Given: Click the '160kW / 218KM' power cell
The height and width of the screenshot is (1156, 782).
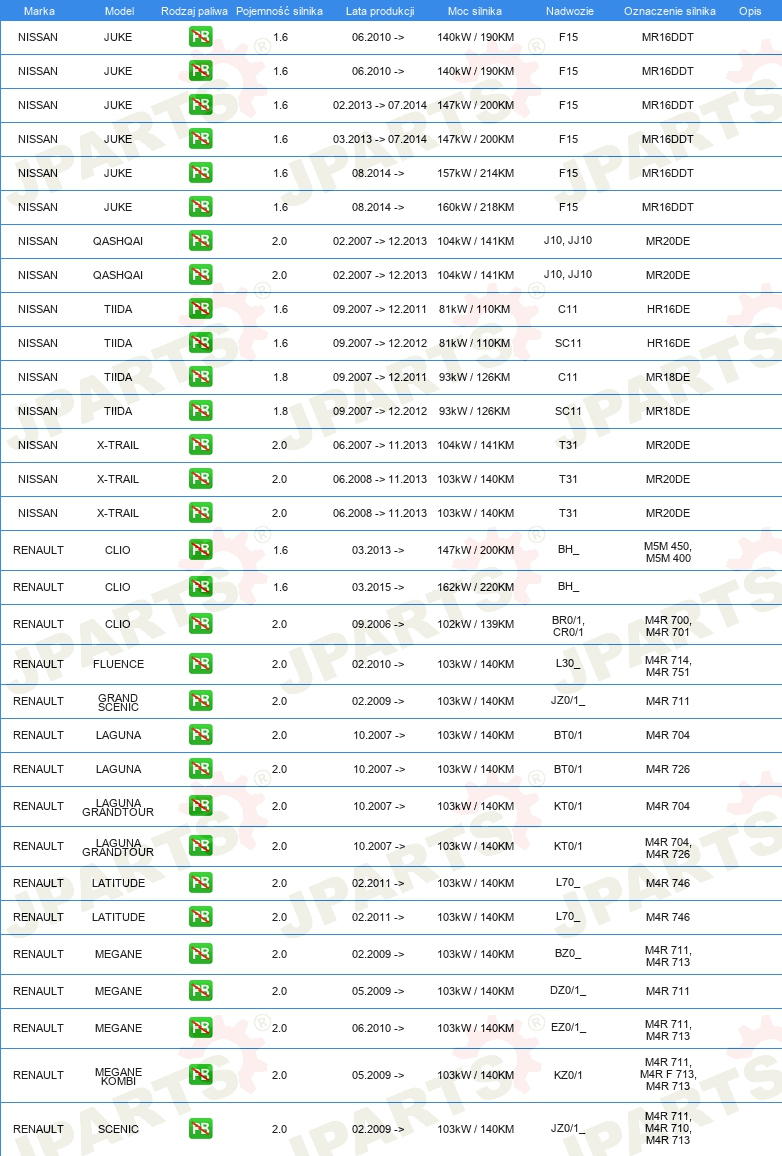Looking at the screenshot, I should coord(475,207).
